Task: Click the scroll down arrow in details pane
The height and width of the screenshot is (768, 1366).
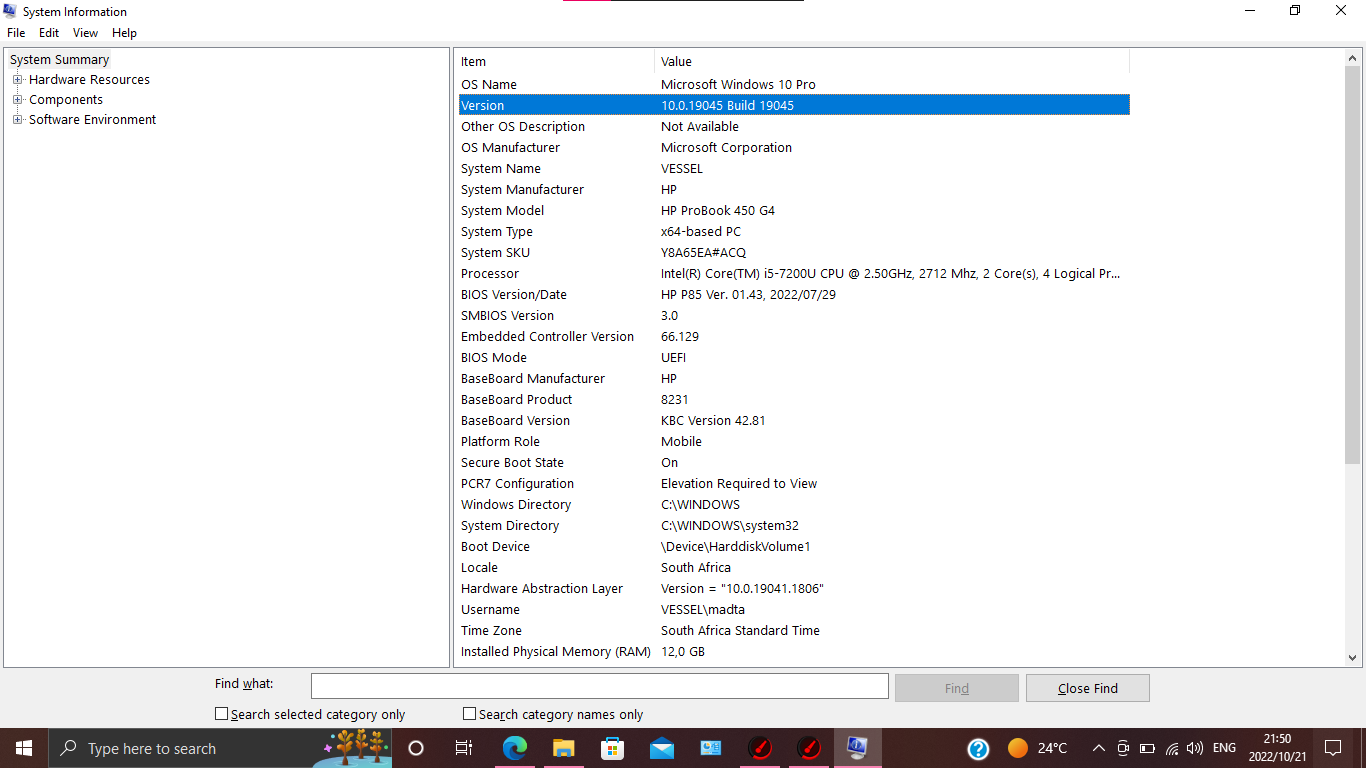Action: pos(1352,658)
